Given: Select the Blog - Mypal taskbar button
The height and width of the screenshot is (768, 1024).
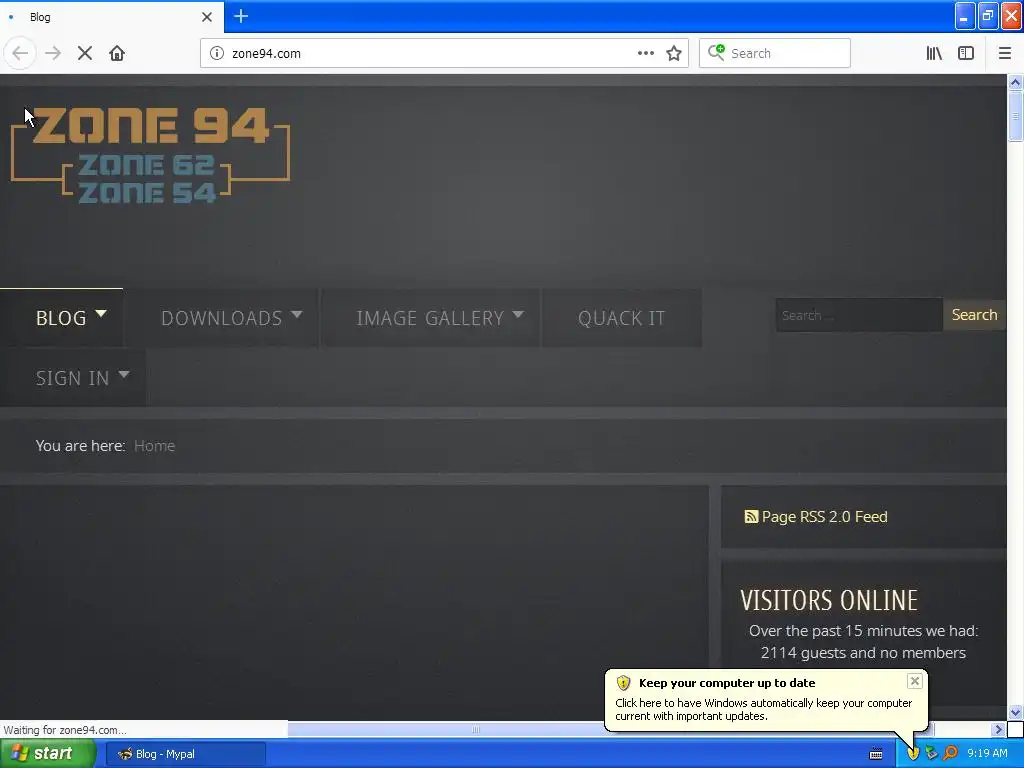Looking at the screenshot, I should click(x=186, y=754).
